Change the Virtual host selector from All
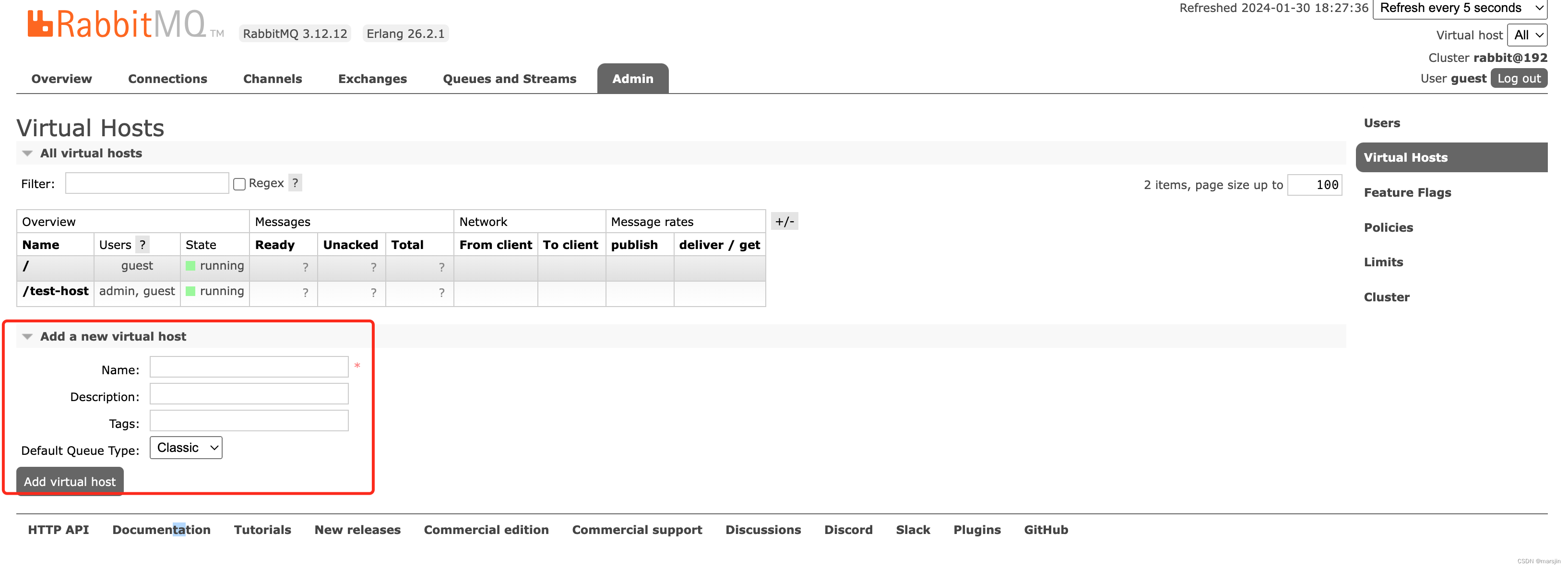 click(x=1527, y=35)
